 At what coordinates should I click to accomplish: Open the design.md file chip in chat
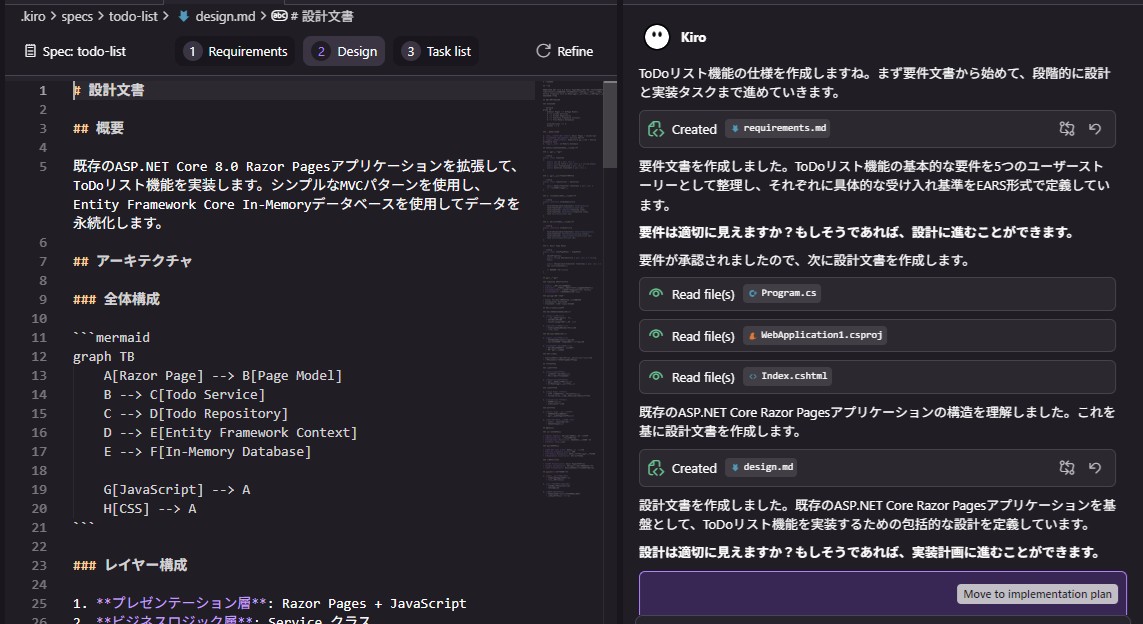pyautogui.click(x=761, y=467)
